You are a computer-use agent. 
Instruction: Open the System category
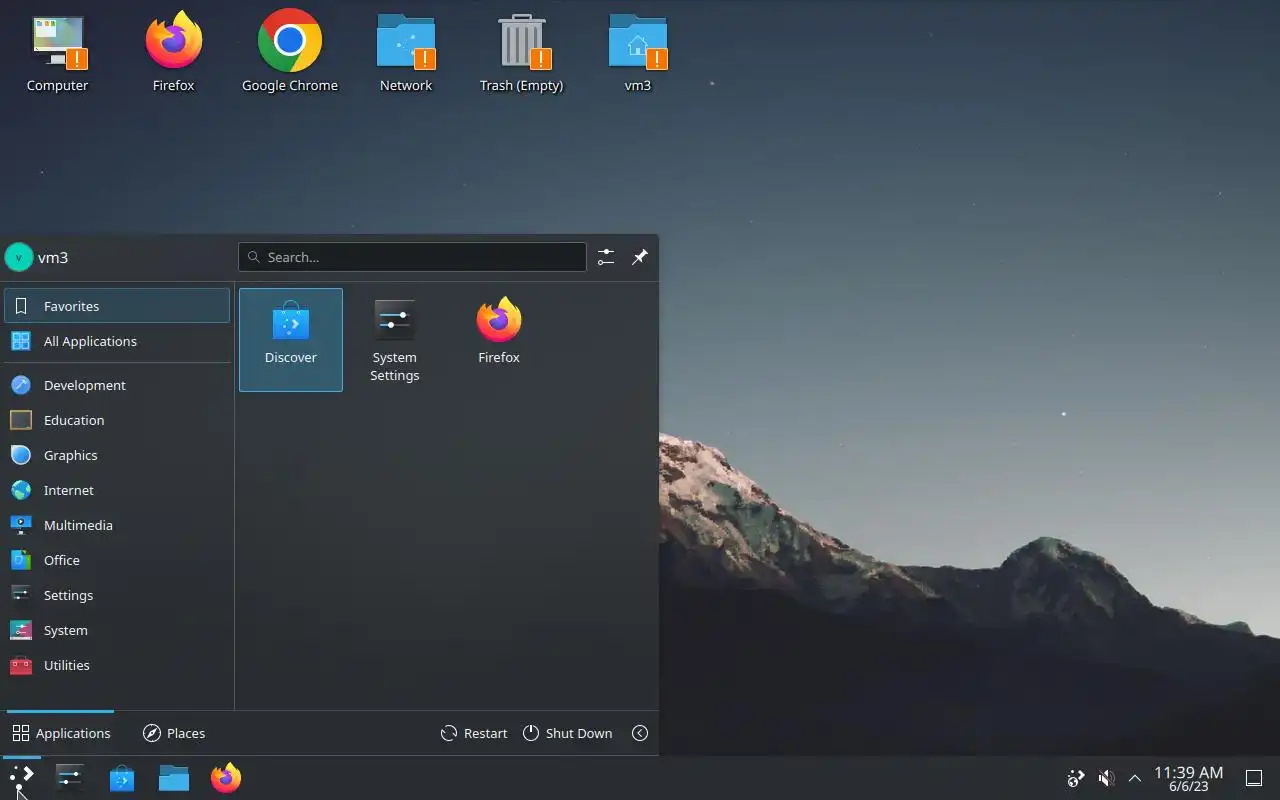pos(117,630)
